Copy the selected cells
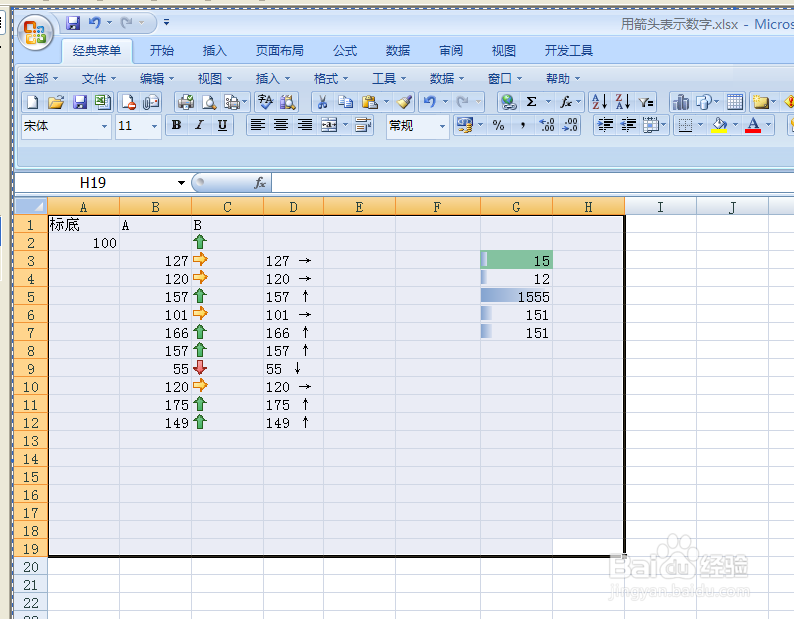 point(346,102)
